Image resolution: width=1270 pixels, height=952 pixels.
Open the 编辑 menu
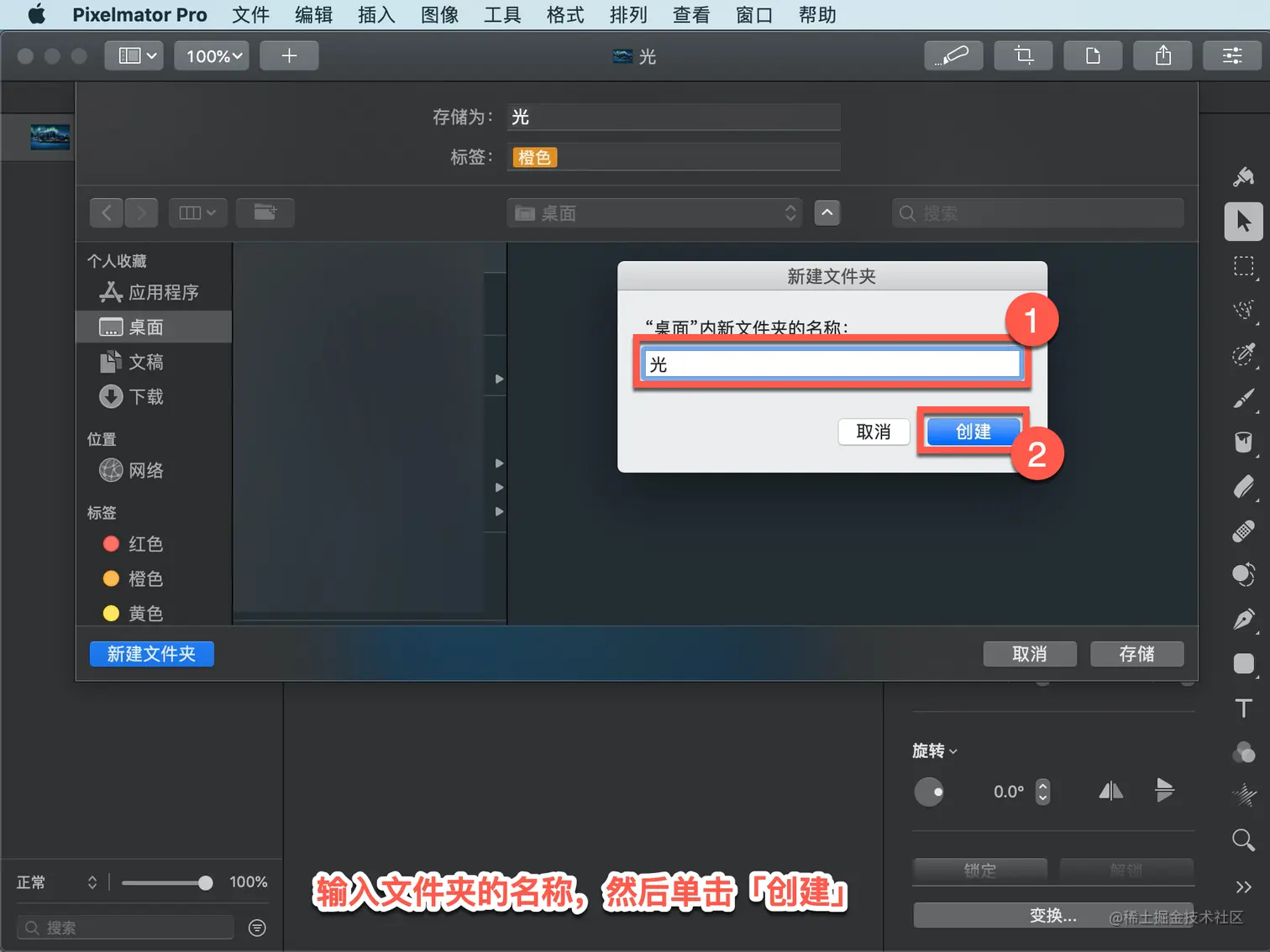point(313,15)
